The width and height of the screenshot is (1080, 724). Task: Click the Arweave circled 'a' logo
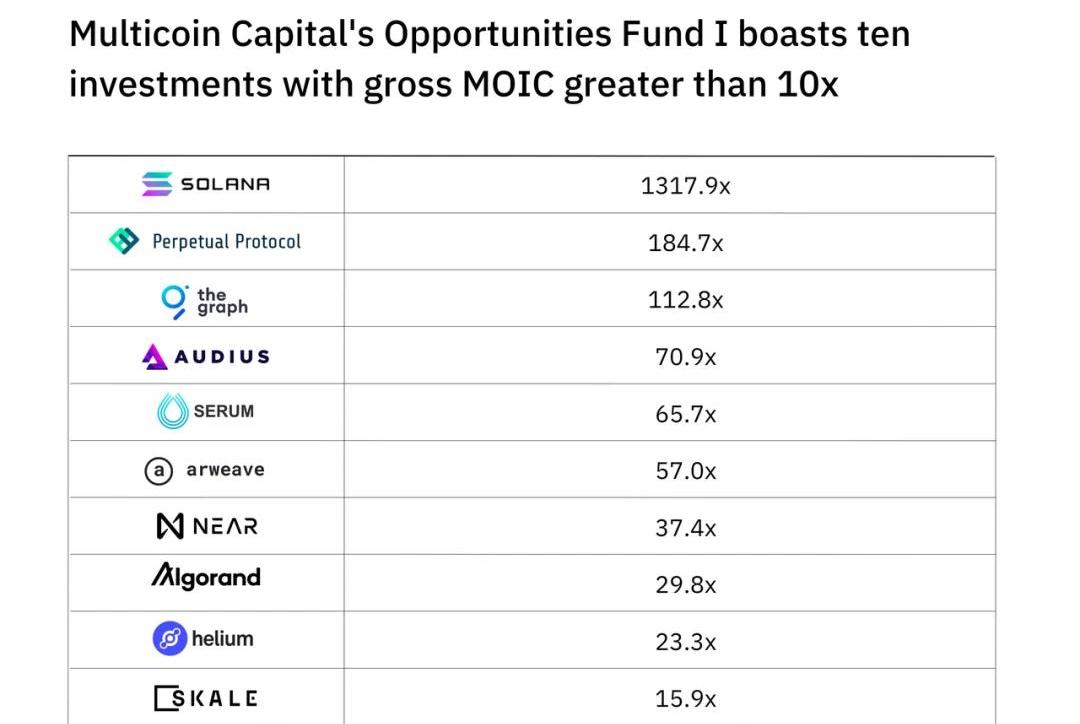[158, 470]
